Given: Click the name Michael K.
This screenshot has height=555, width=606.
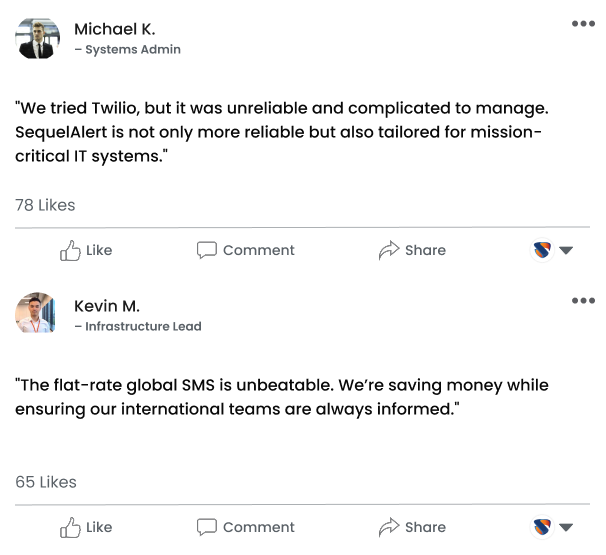Looking at the screenshot, I should coord(114,29).
